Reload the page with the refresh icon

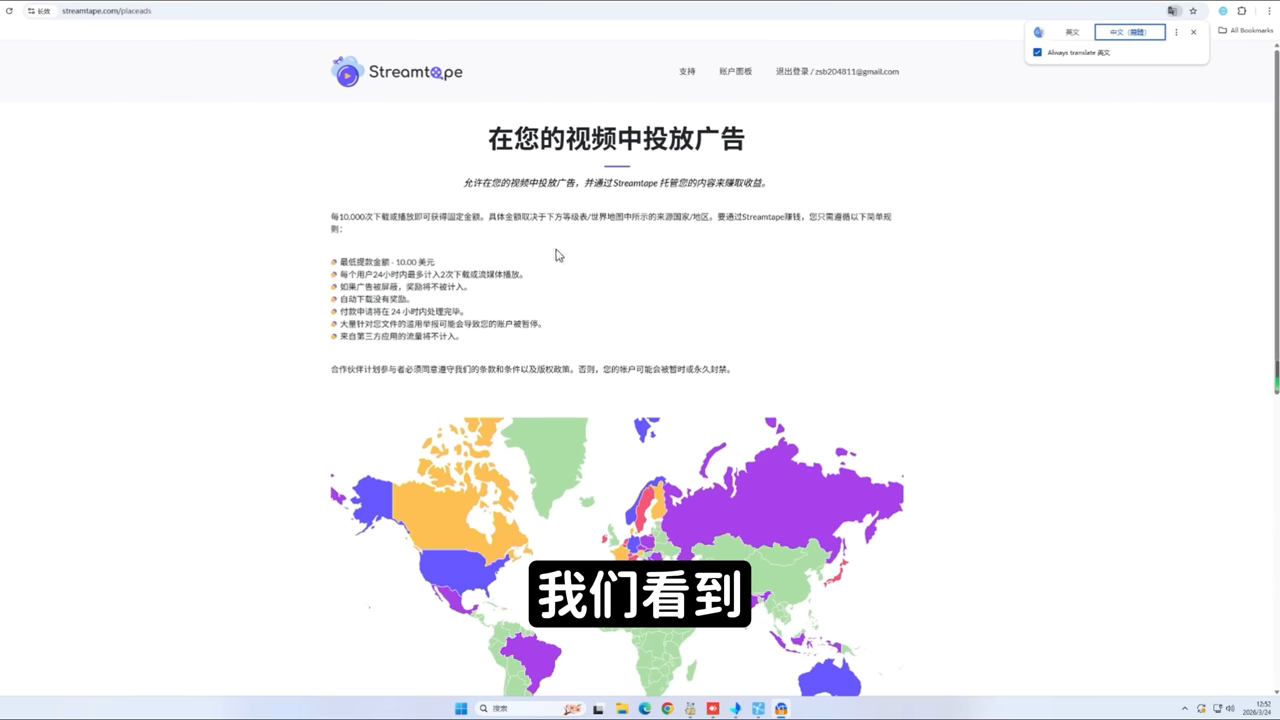pyautogui.click(x=10, y=11)
